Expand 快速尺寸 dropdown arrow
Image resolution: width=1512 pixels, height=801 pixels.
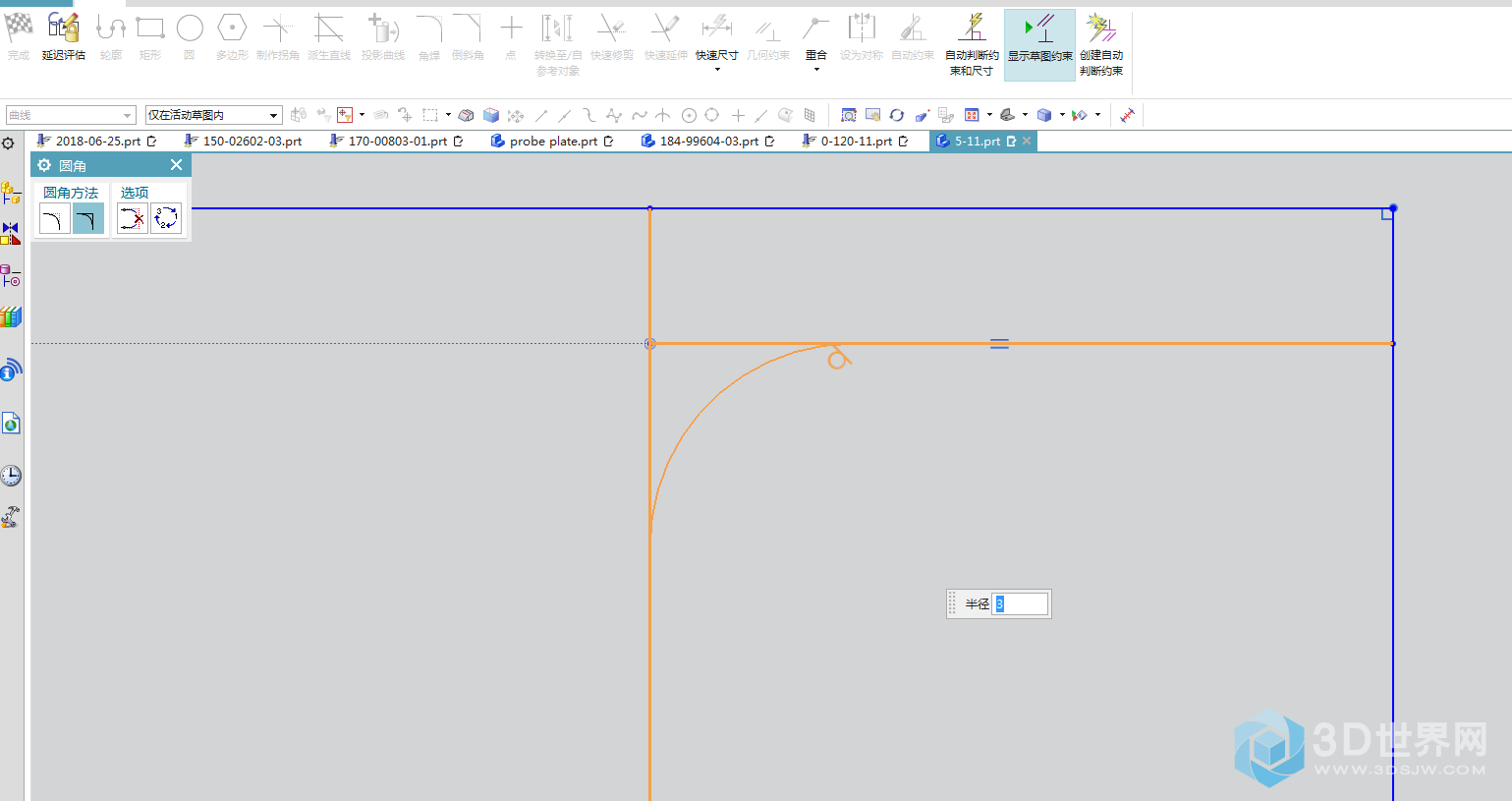pyautogui.click(x=717, y=70)
